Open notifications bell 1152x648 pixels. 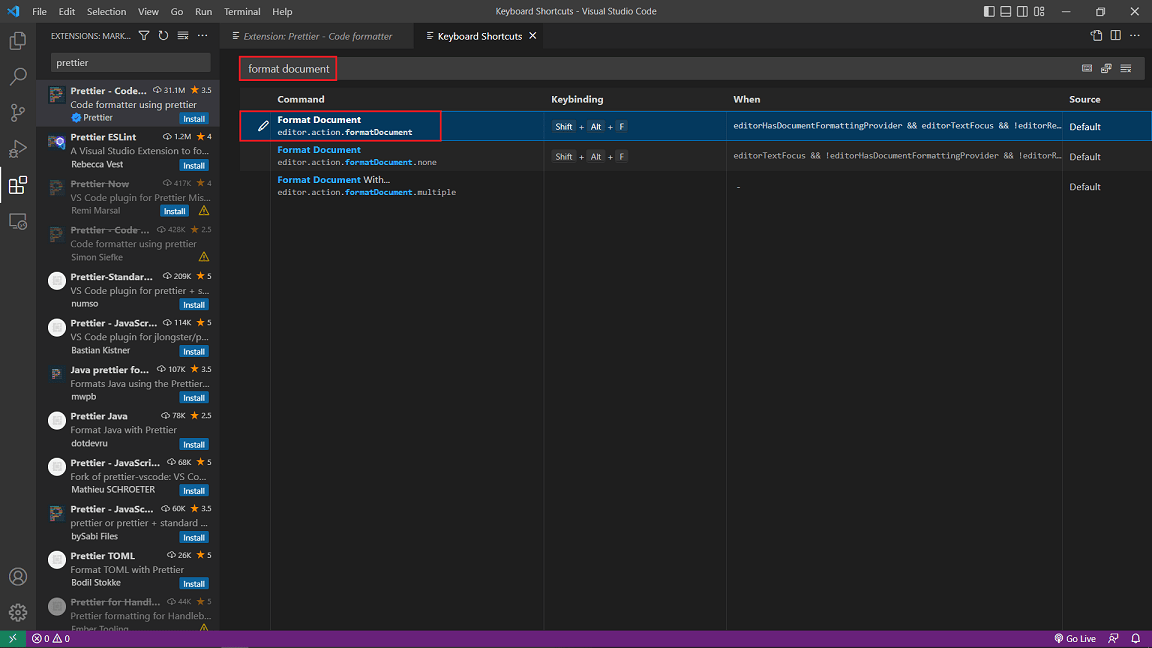click(x=1136, y=638)
